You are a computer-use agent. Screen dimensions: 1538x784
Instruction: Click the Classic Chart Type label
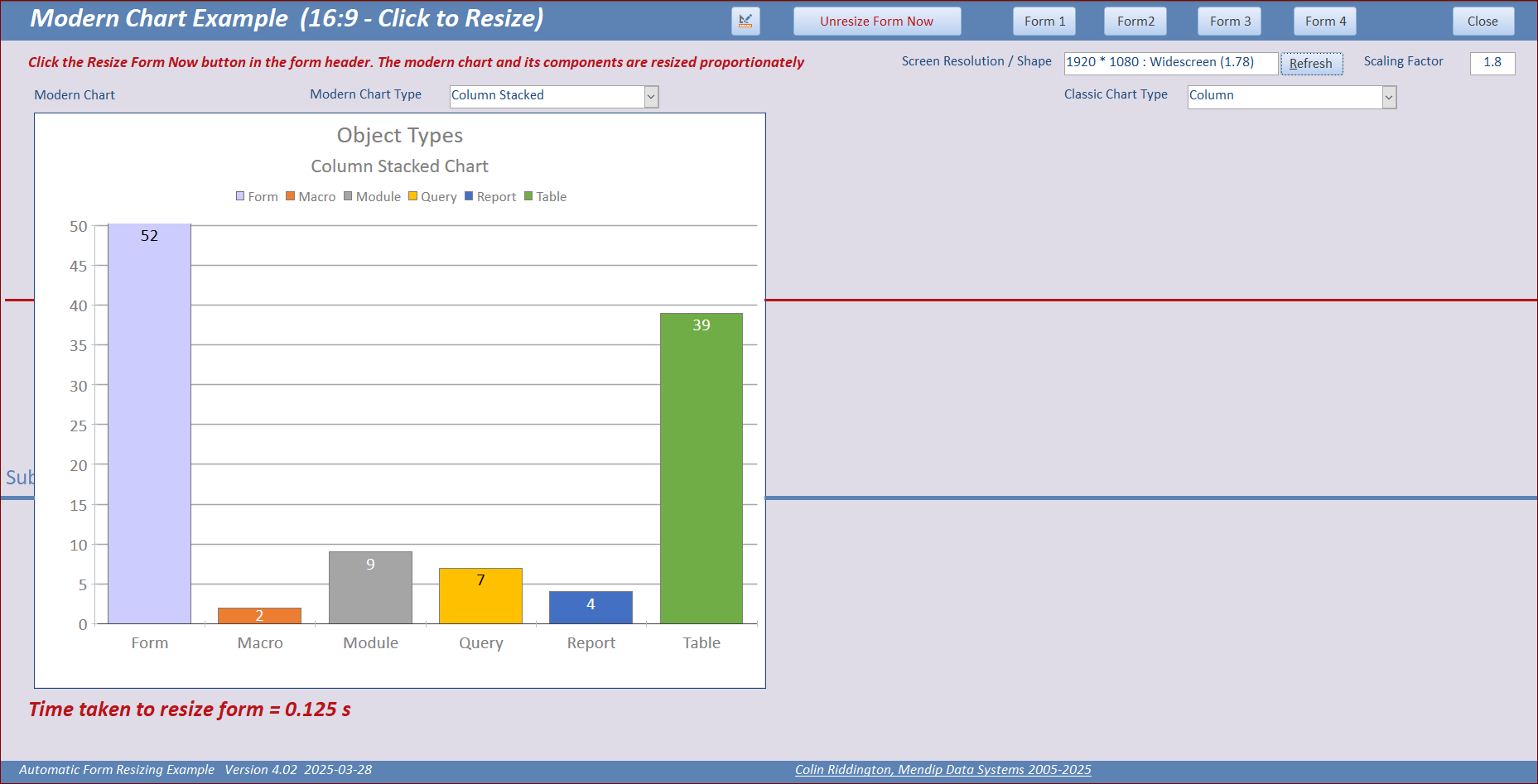tap(1116, 94)
